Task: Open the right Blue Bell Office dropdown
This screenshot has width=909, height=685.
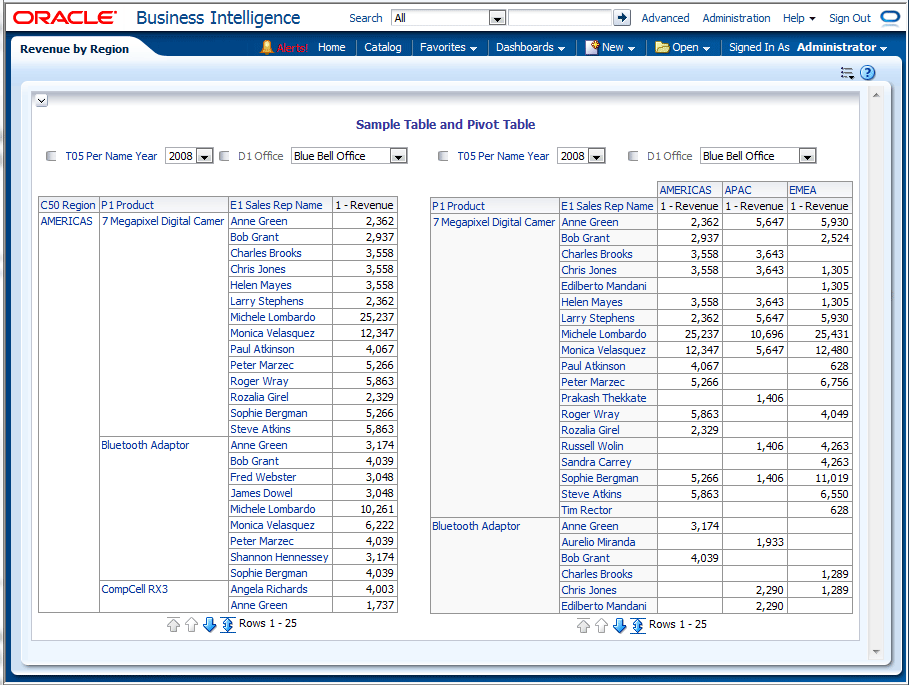Action: 807,156
